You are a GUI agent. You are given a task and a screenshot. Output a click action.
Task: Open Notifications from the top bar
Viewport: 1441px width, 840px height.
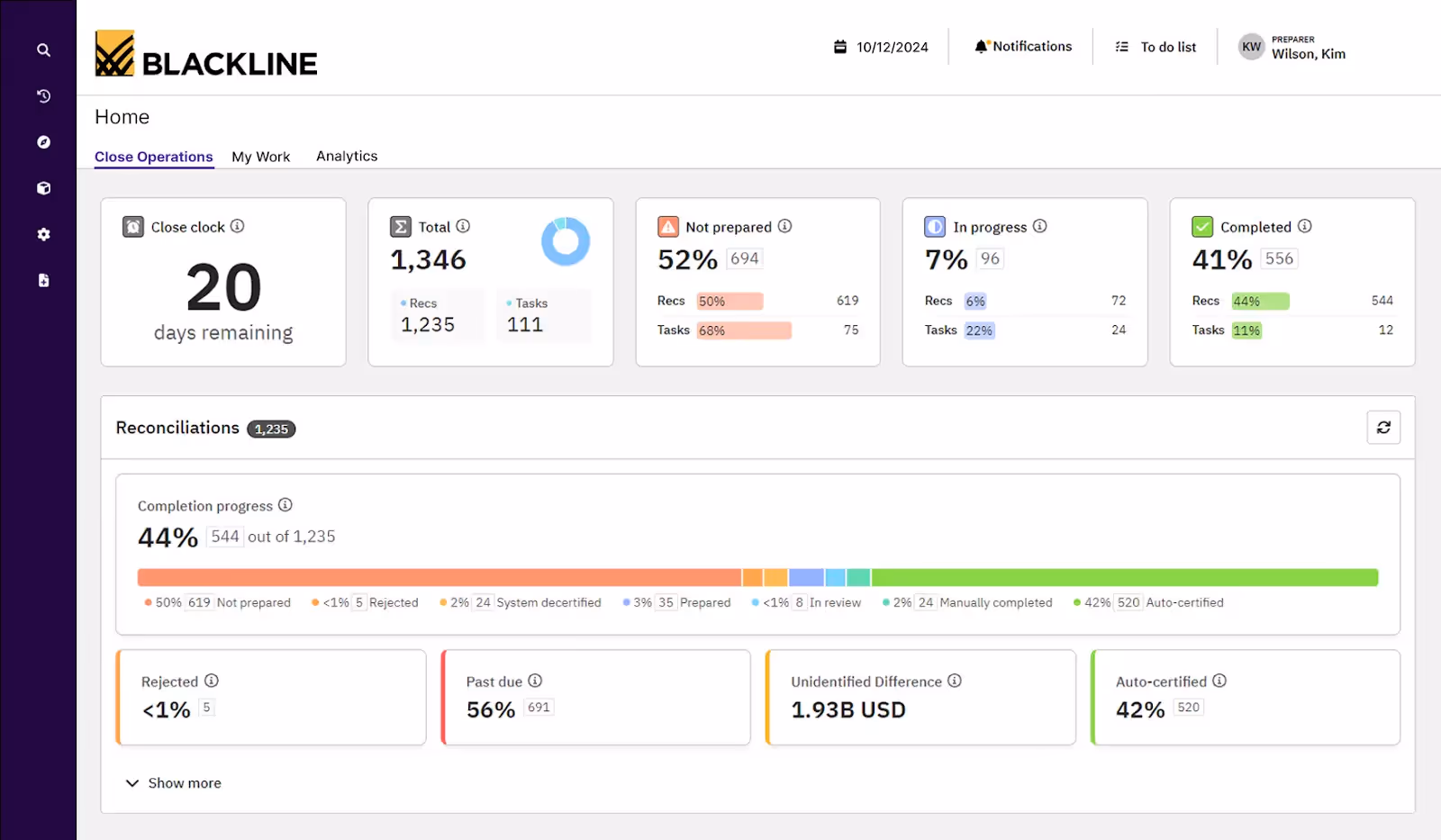[1022, 46]
